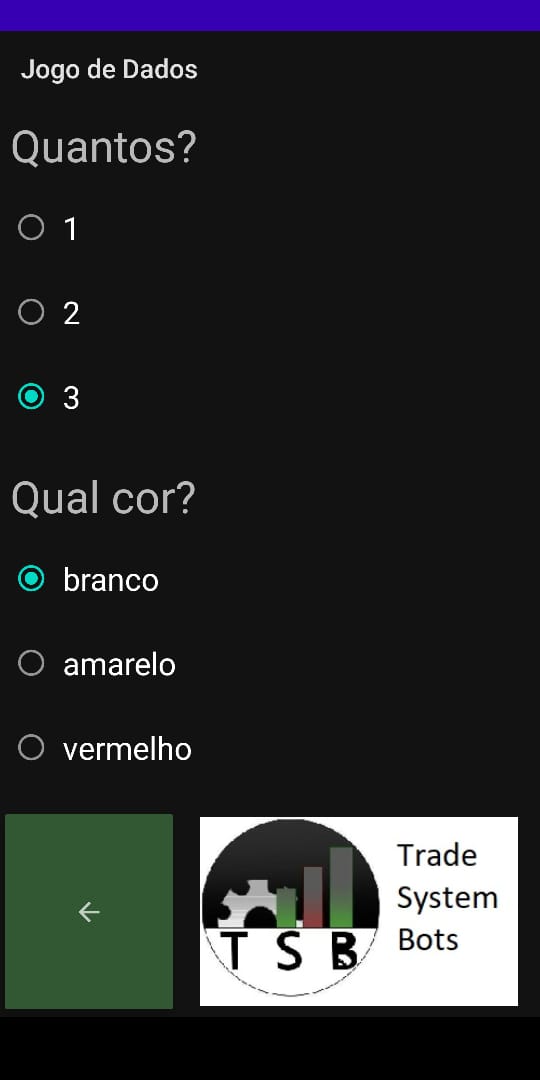The image size is (540, 1080).
Task: Click the TSB circular logo
Action: coord(290,907)
